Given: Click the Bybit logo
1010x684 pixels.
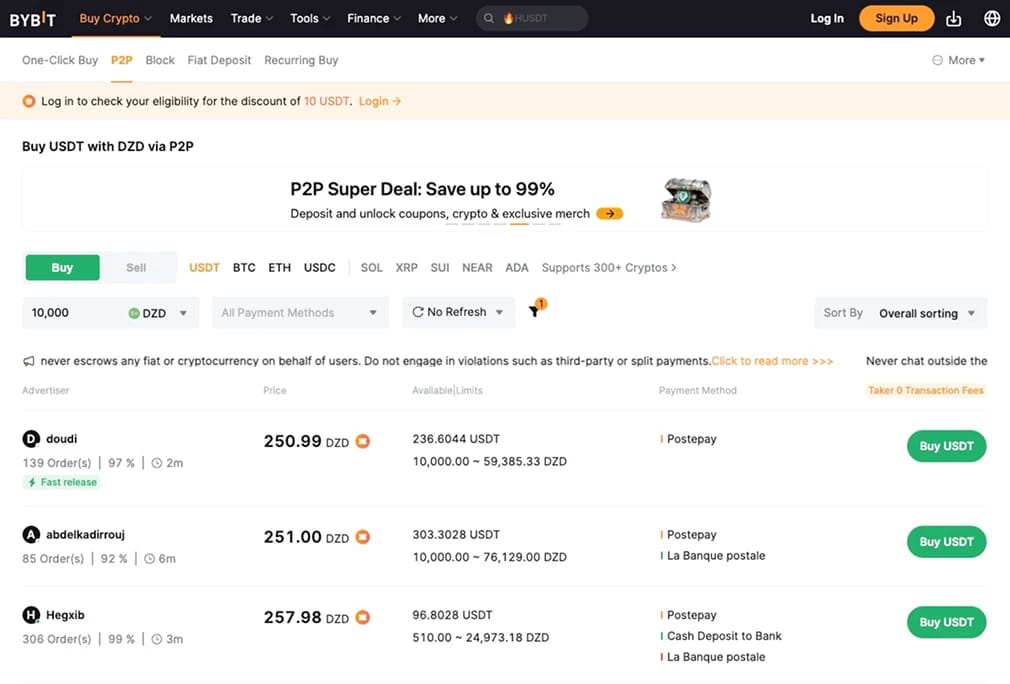Looking at the screenshot, I should (33, 19).
